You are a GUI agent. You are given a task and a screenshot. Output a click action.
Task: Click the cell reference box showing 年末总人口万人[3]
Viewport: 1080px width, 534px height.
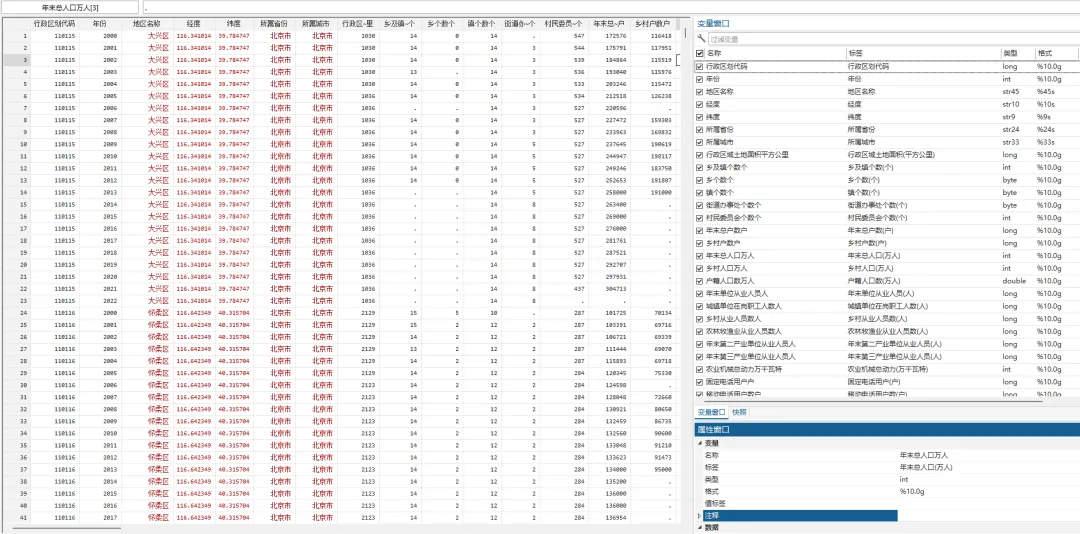pyautogui.click(x=70, y=8)
